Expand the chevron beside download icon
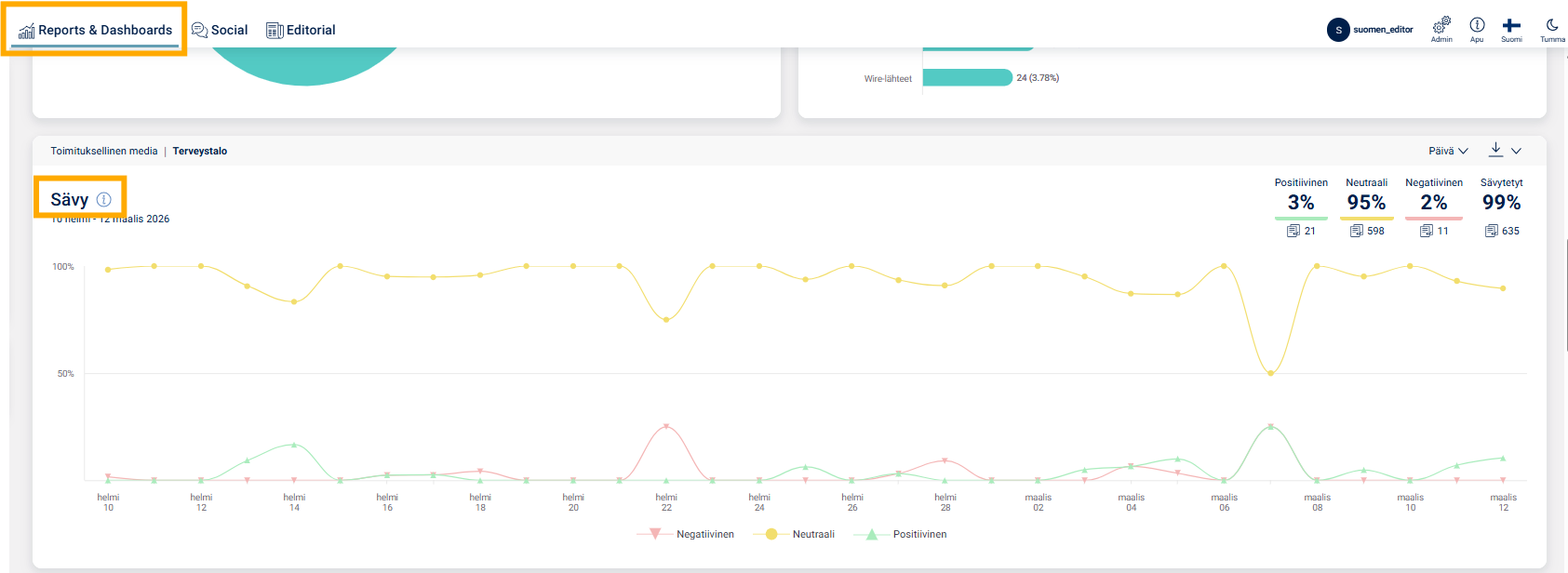The image size is (1568, 573). [x=1517, y=151]
